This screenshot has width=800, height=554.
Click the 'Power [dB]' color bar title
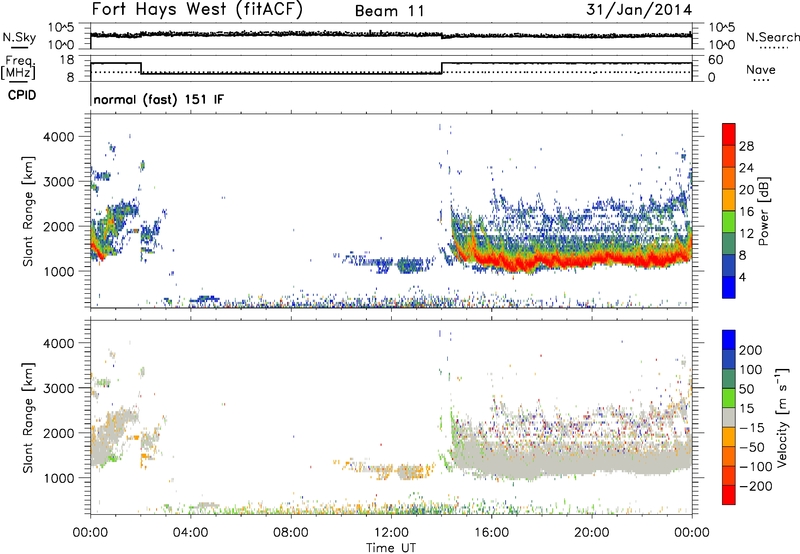(763, 211)
